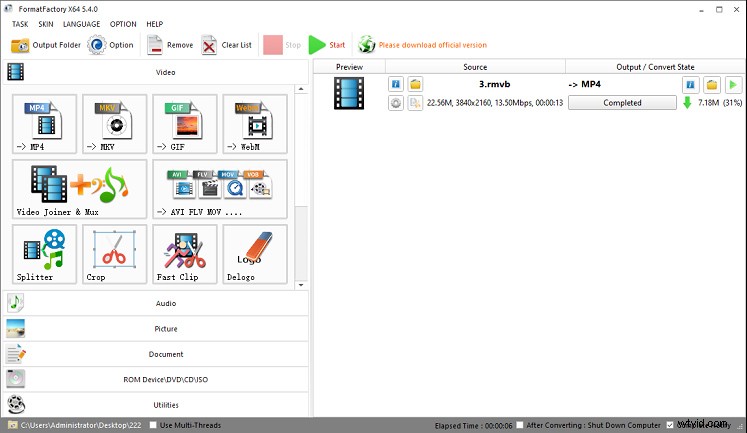This screenshot has width=747, height=433.
Task: Expand the Audio category
Action: pos(156,303)
